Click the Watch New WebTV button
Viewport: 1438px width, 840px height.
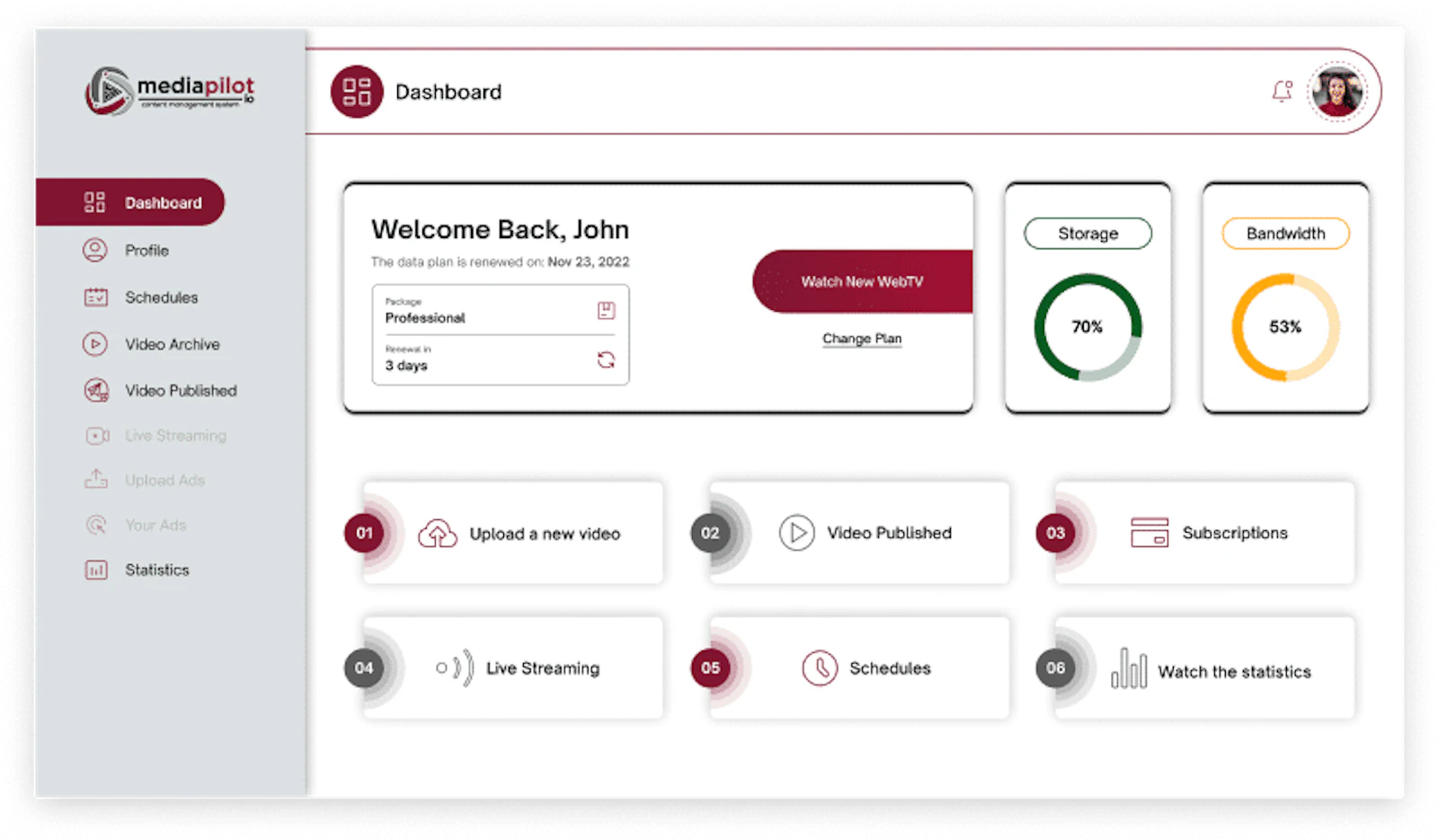(863, 282)
